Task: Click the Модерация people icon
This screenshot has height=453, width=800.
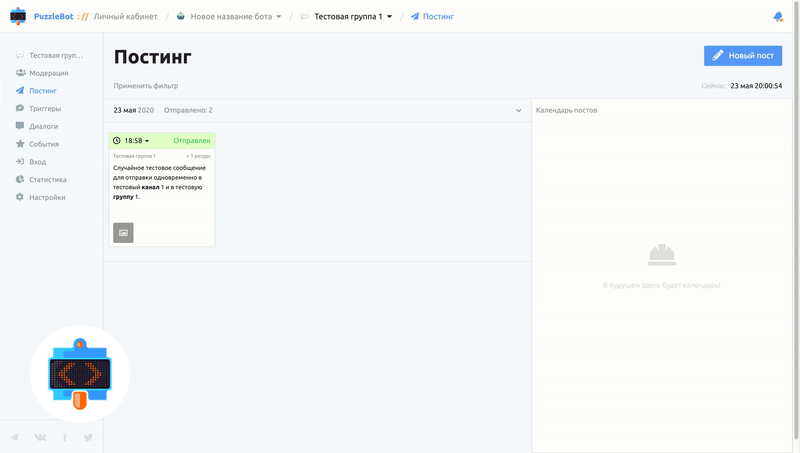Action: [x=20, y=72]
